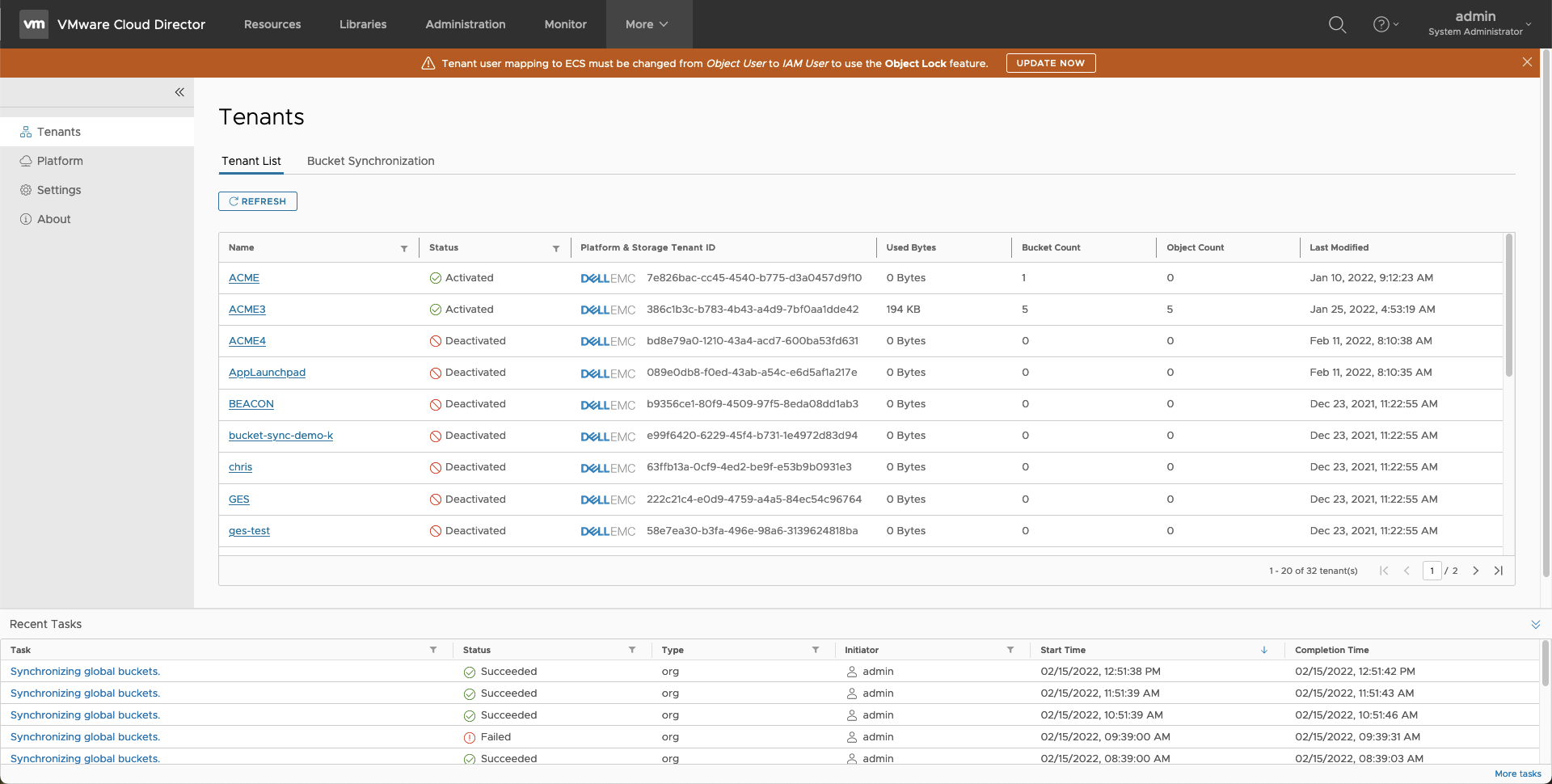
Task: Filter recent tasks by Initiator
Action: pyautogui.click(x=1010, y=650)
